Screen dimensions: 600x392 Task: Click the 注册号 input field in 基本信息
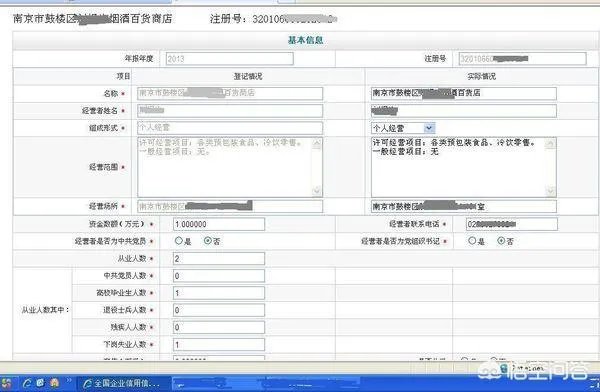point(522,59)
